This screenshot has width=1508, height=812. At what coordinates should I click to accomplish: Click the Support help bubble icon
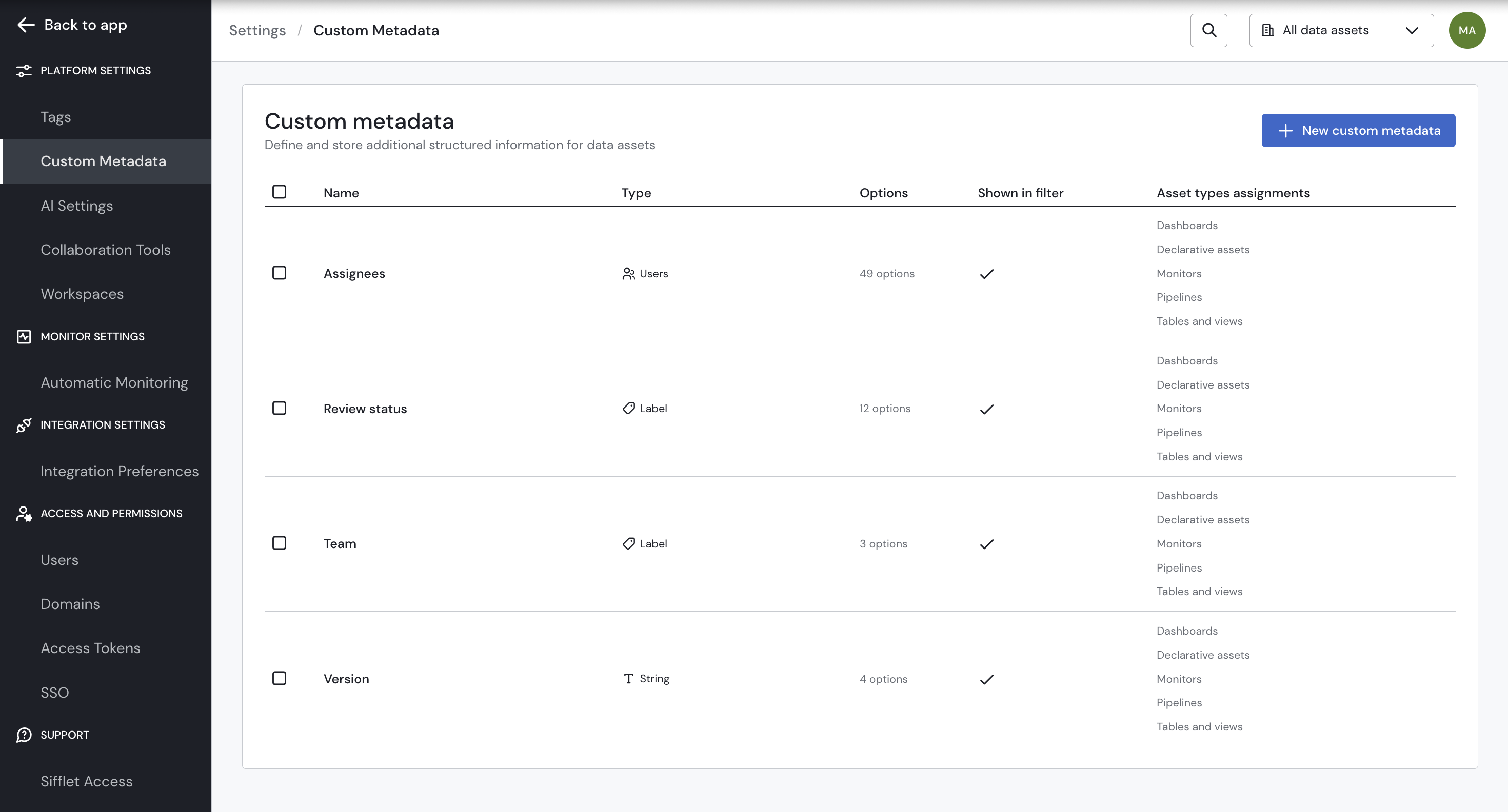24,735
